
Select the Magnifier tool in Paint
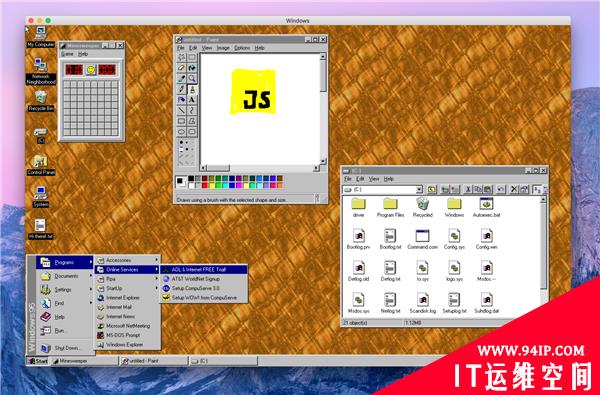pyautogui.click(x=192, y=78)
